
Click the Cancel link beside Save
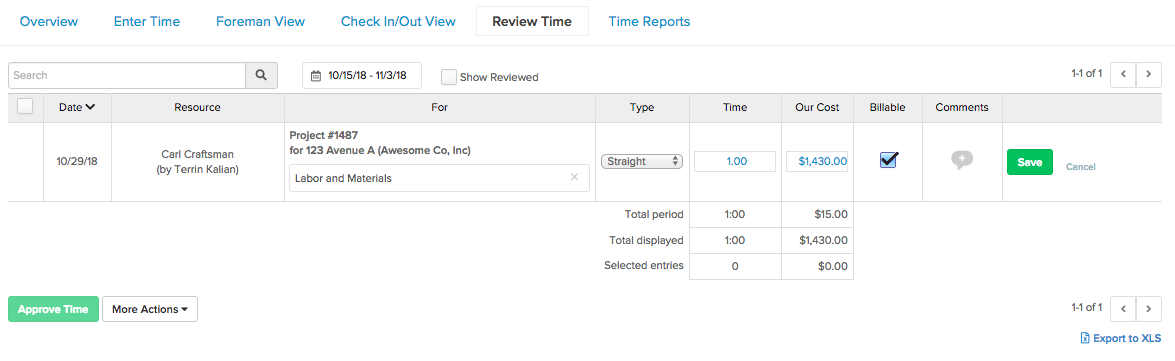[1081, 167]
